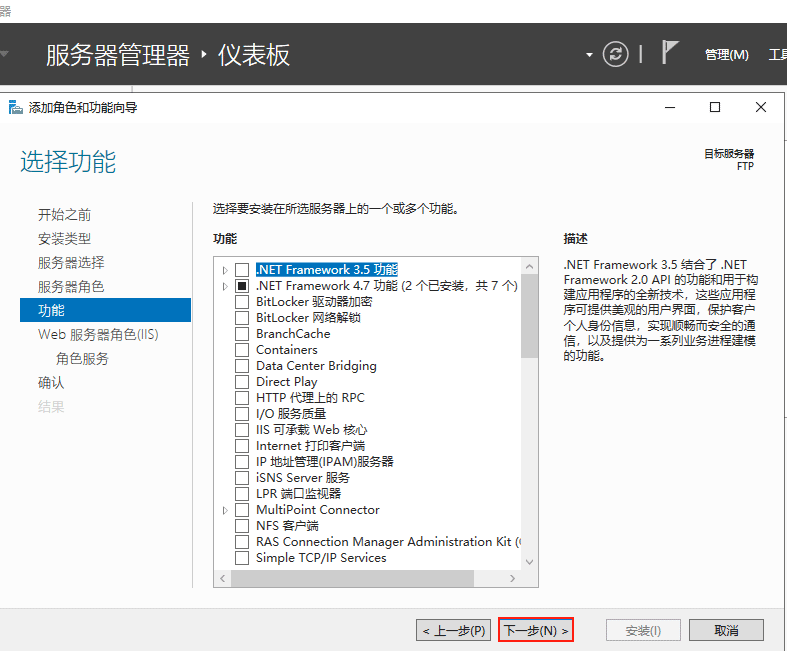
Task: Check BitLocker 网络解锁 checkbox
Action: pyautogui.click(x=242, y=318)
